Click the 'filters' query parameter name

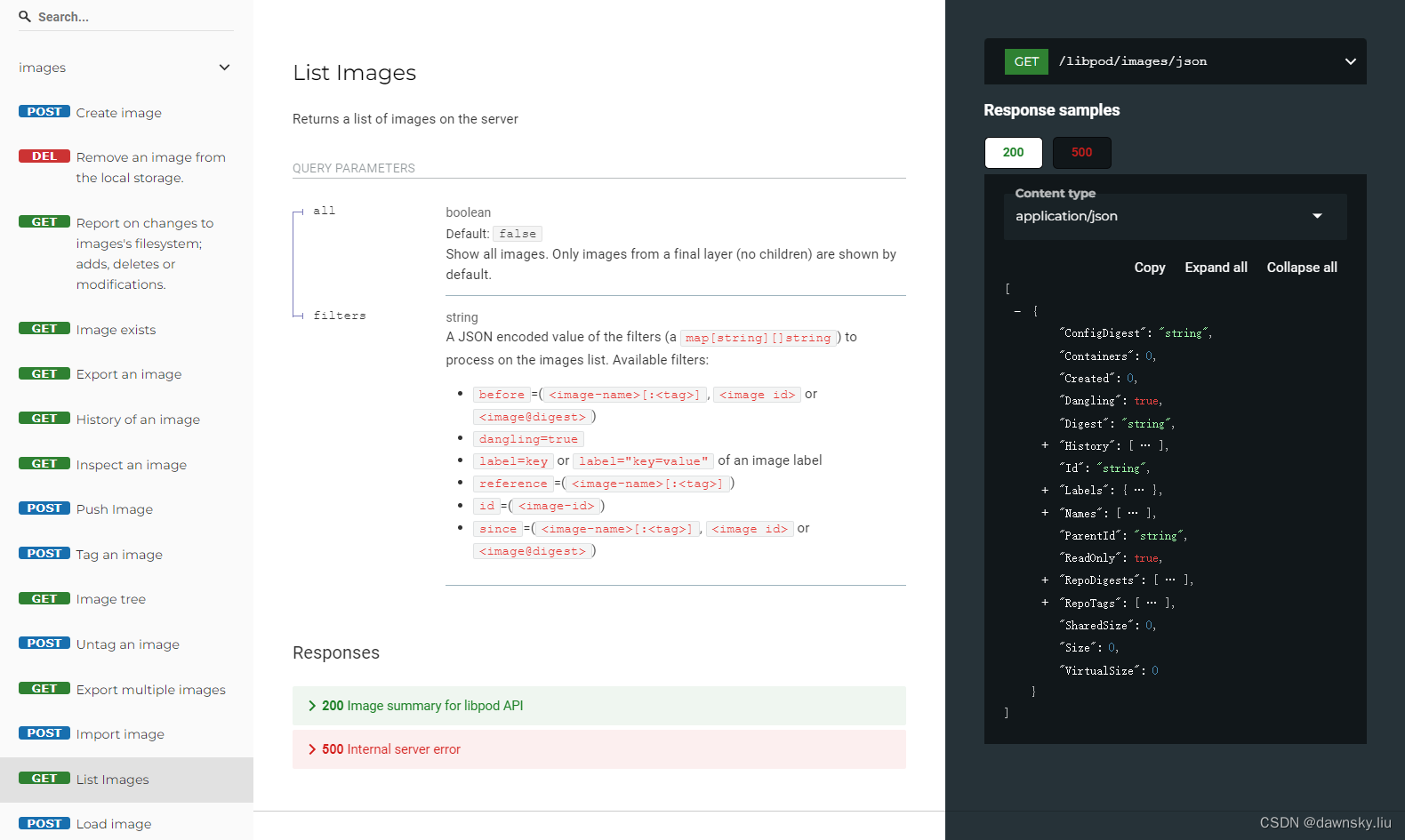(x=340, y=316)
